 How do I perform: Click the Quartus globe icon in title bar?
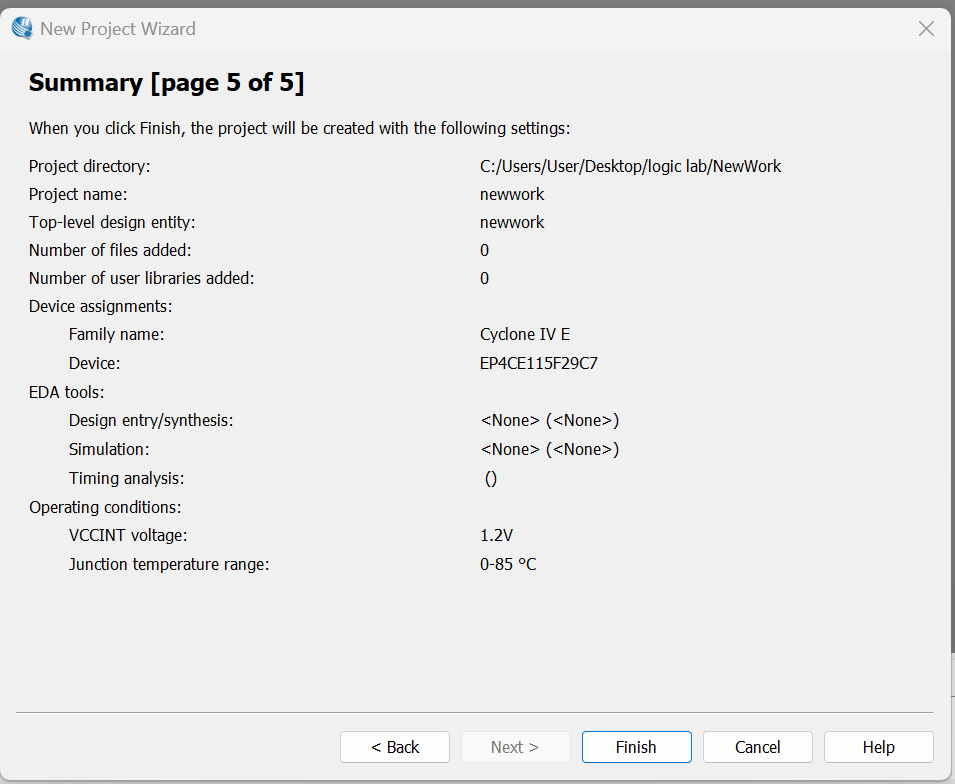click(22, 28)
